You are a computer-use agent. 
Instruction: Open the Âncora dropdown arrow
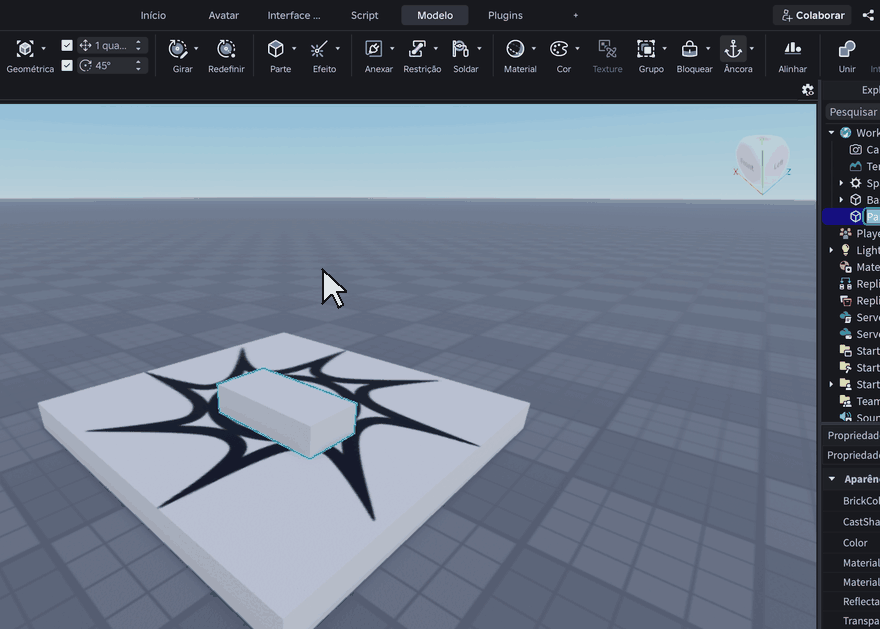click(751, 49)
